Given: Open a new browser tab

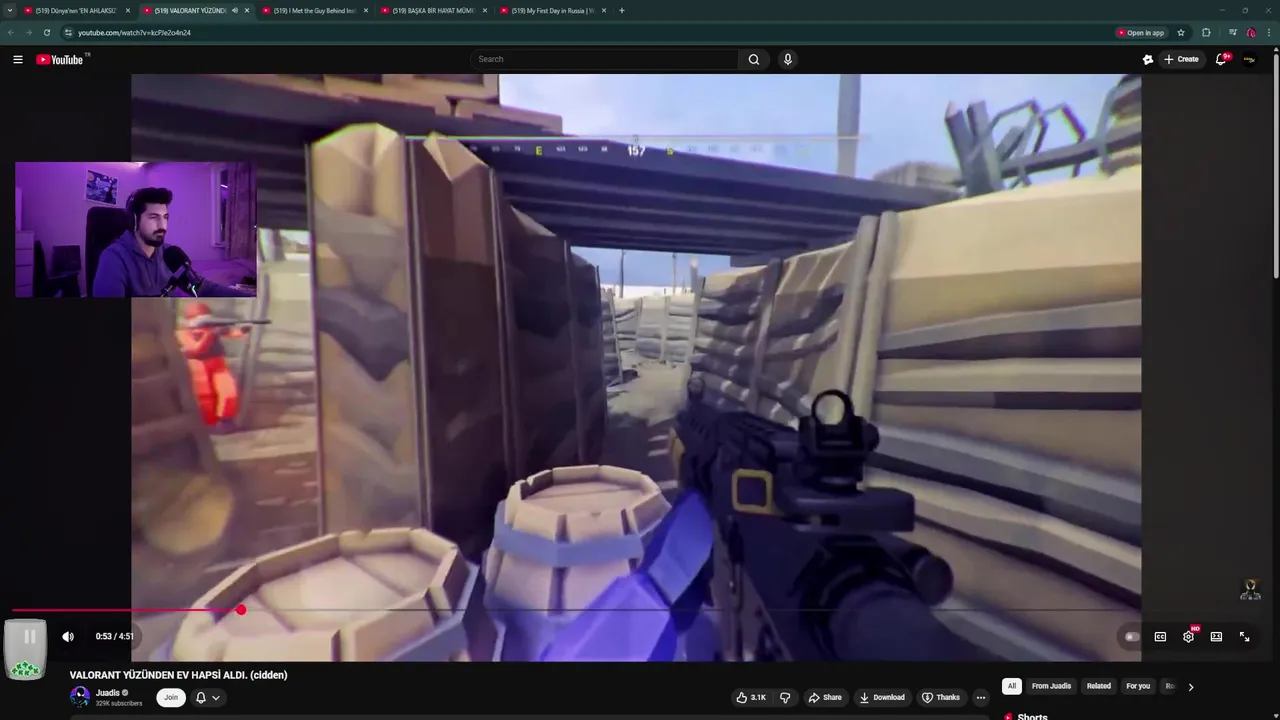Looking at the screenshot, I should tap(622, 10).
